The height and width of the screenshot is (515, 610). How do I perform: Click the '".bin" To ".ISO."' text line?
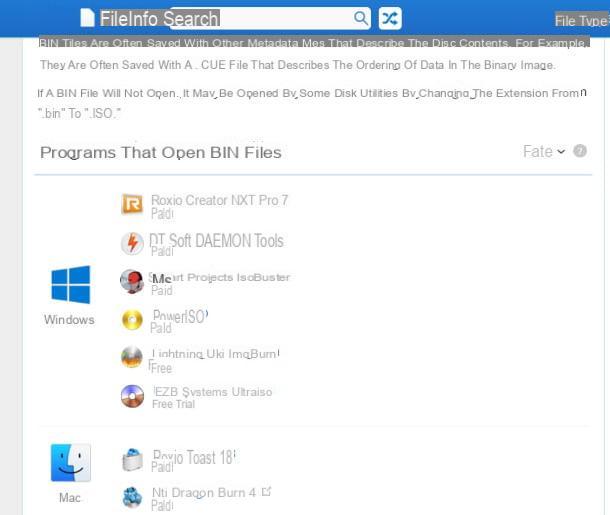(x=79, y=114)
